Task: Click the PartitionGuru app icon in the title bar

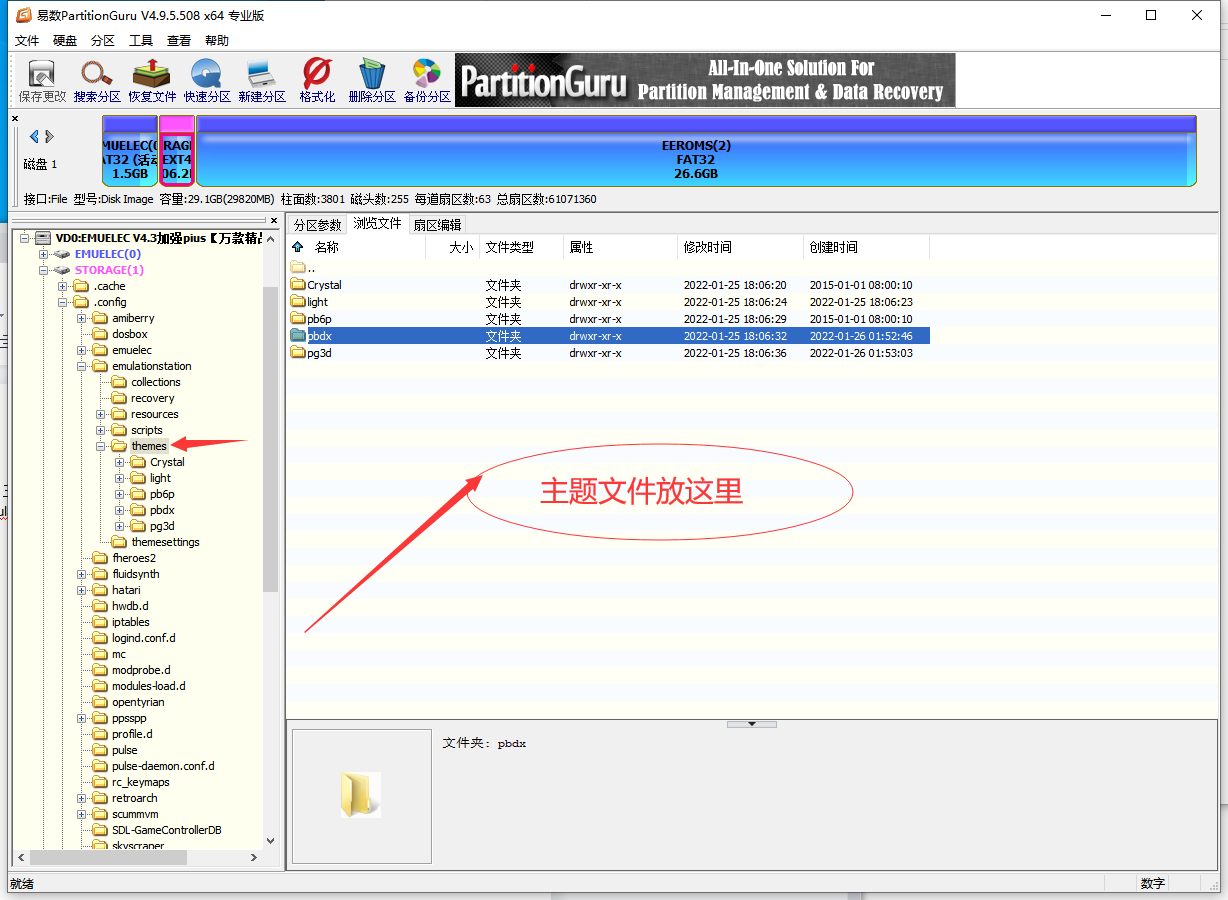Action: pyautogui.click(x=24, y=15)
